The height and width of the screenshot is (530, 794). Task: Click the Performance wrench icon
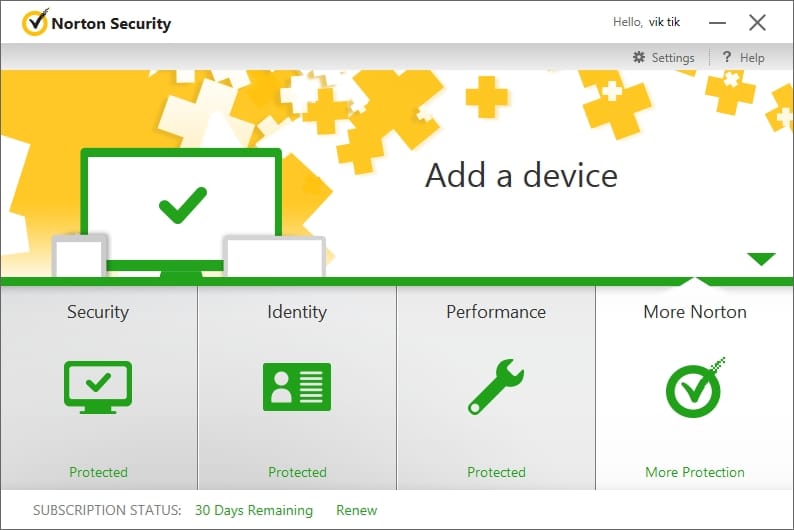496,387
